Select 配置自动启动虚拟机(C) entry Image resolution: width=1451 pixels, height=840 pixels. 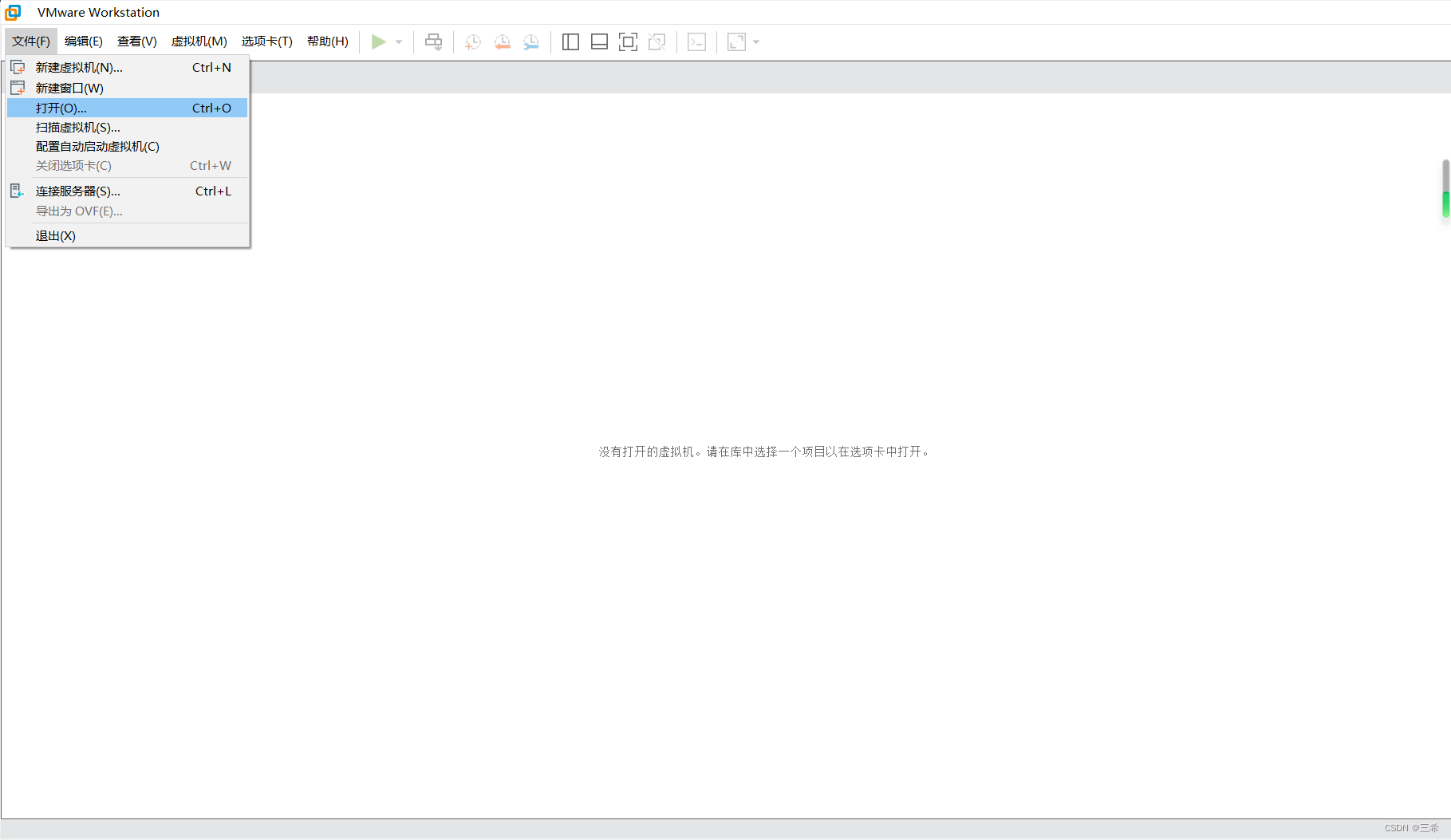coord(128,146)
